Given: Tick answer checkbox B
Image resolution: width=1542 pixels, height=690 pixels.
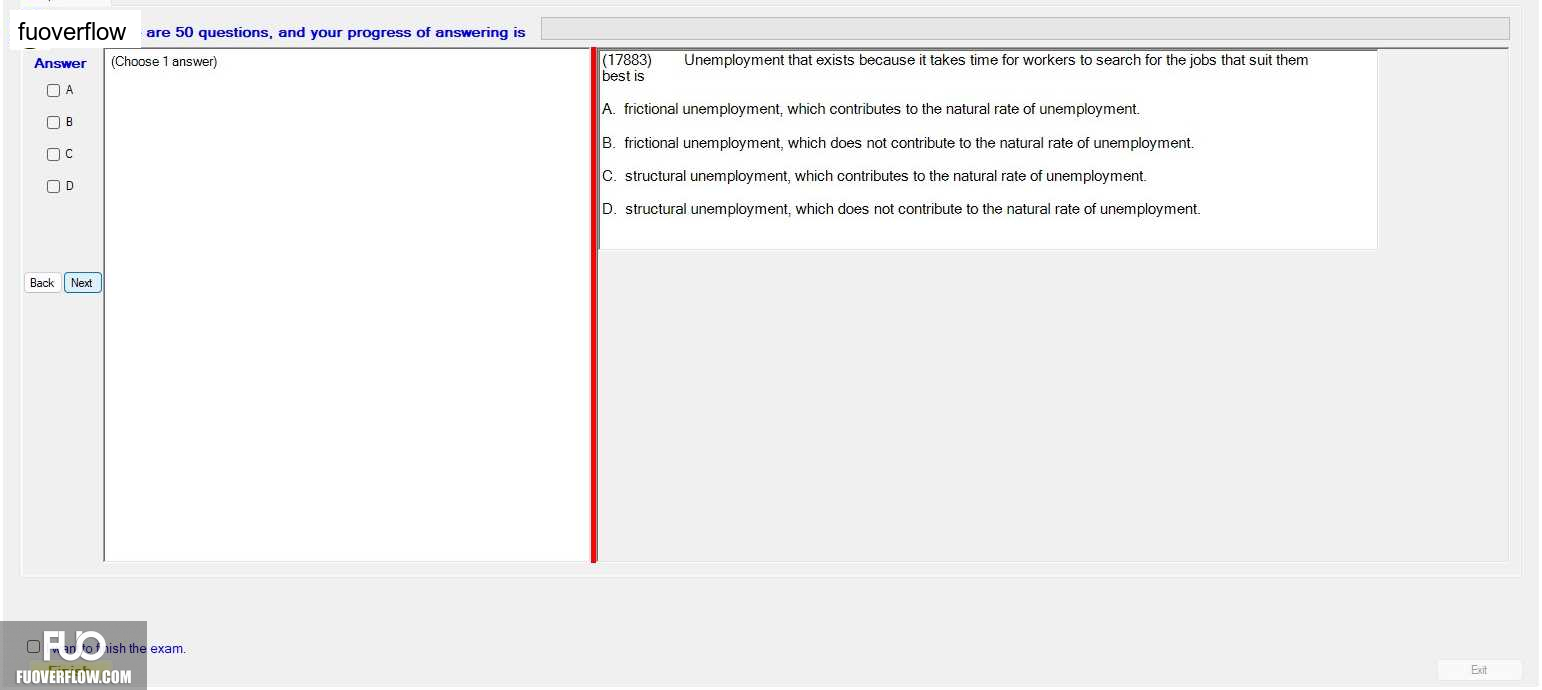Looking at the screenshot, I should pyautogui.click(x=54, y=122).
